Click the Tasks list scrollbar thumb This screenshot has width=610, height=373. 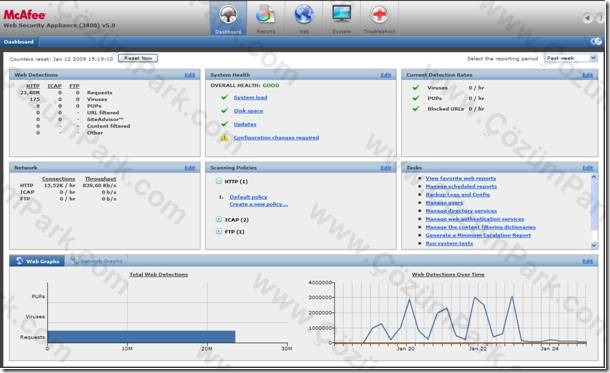(x=594, y=205)
